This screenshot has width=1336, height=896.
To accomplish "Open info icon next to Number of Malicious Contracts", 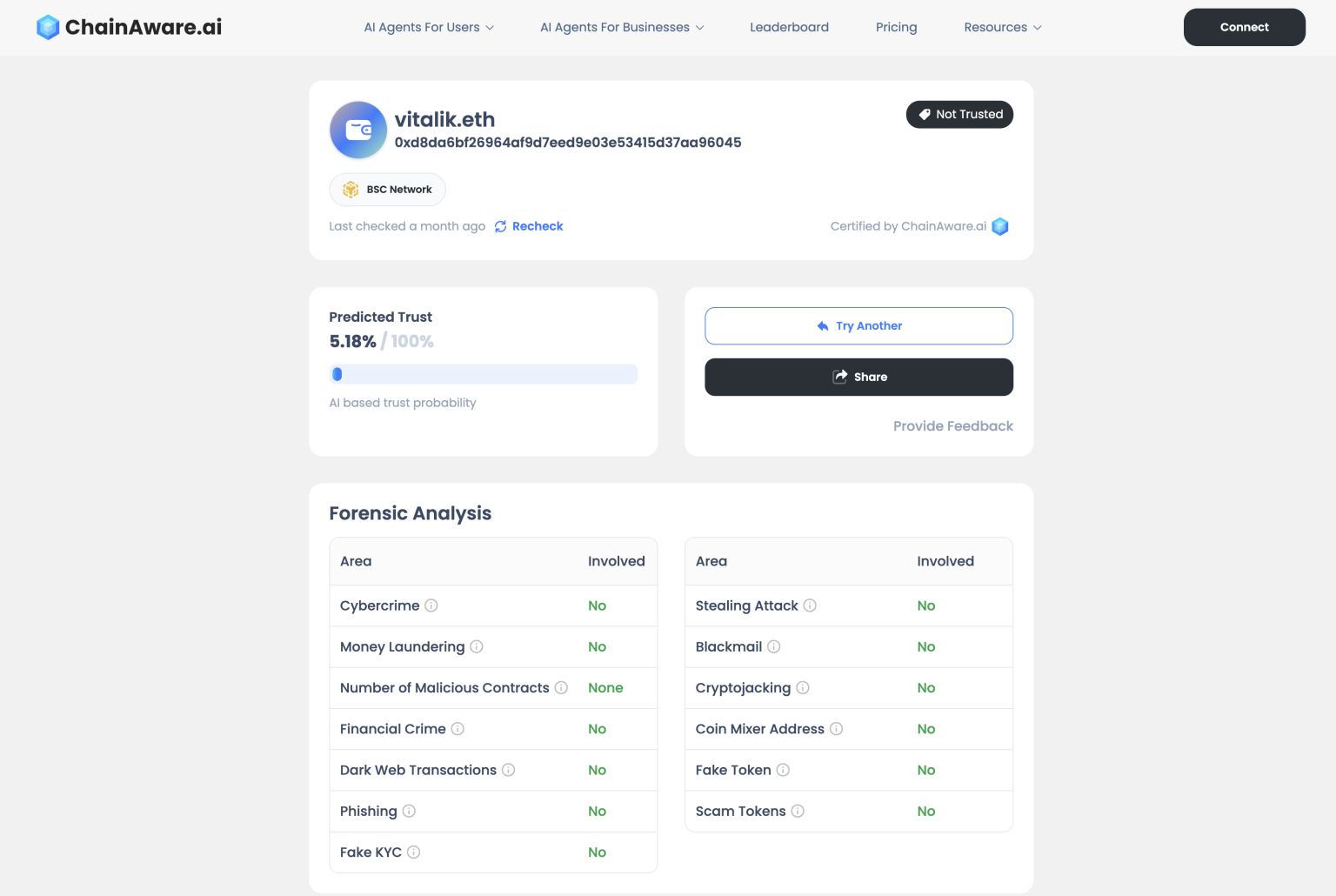I will click(561, 688).
